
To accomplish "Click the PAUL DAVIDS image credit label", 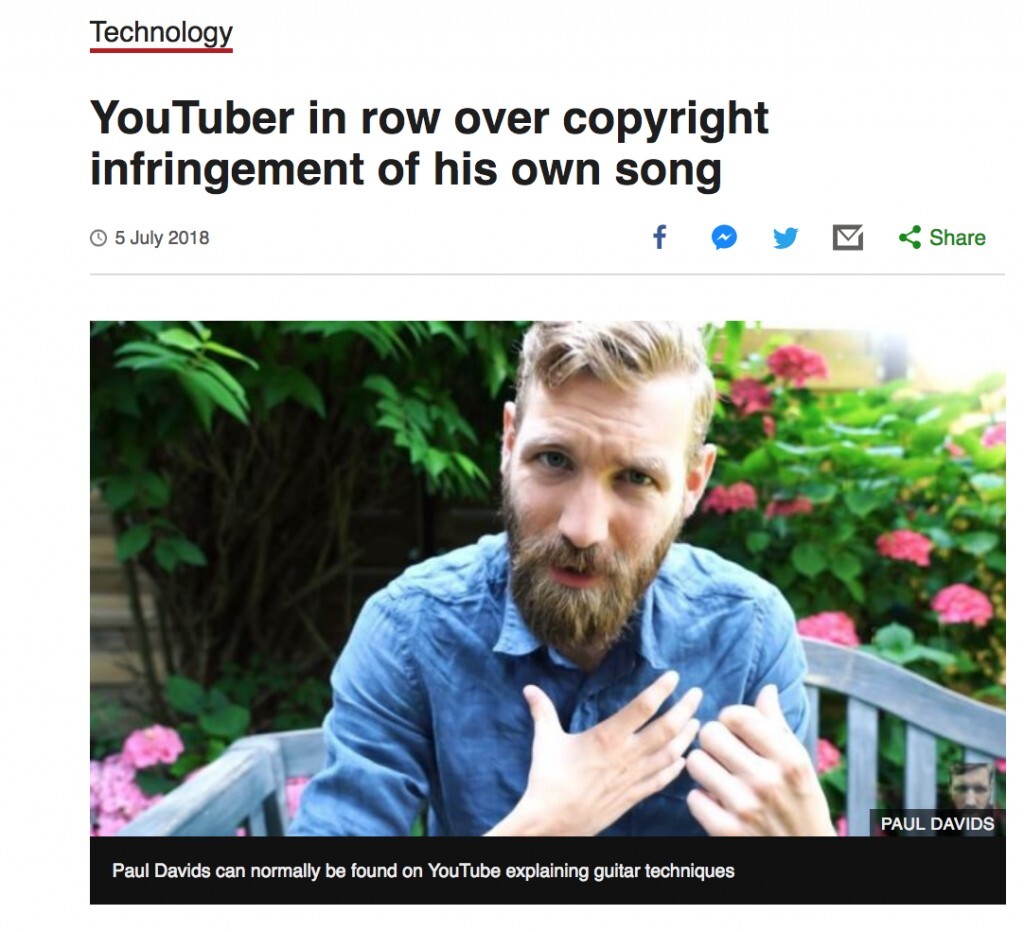I will tap(937, 824).
